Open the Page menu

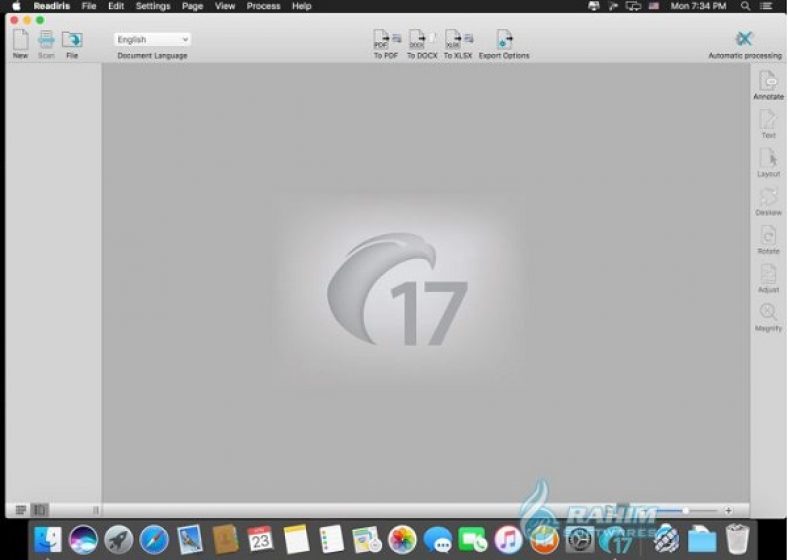coord(192,6)
